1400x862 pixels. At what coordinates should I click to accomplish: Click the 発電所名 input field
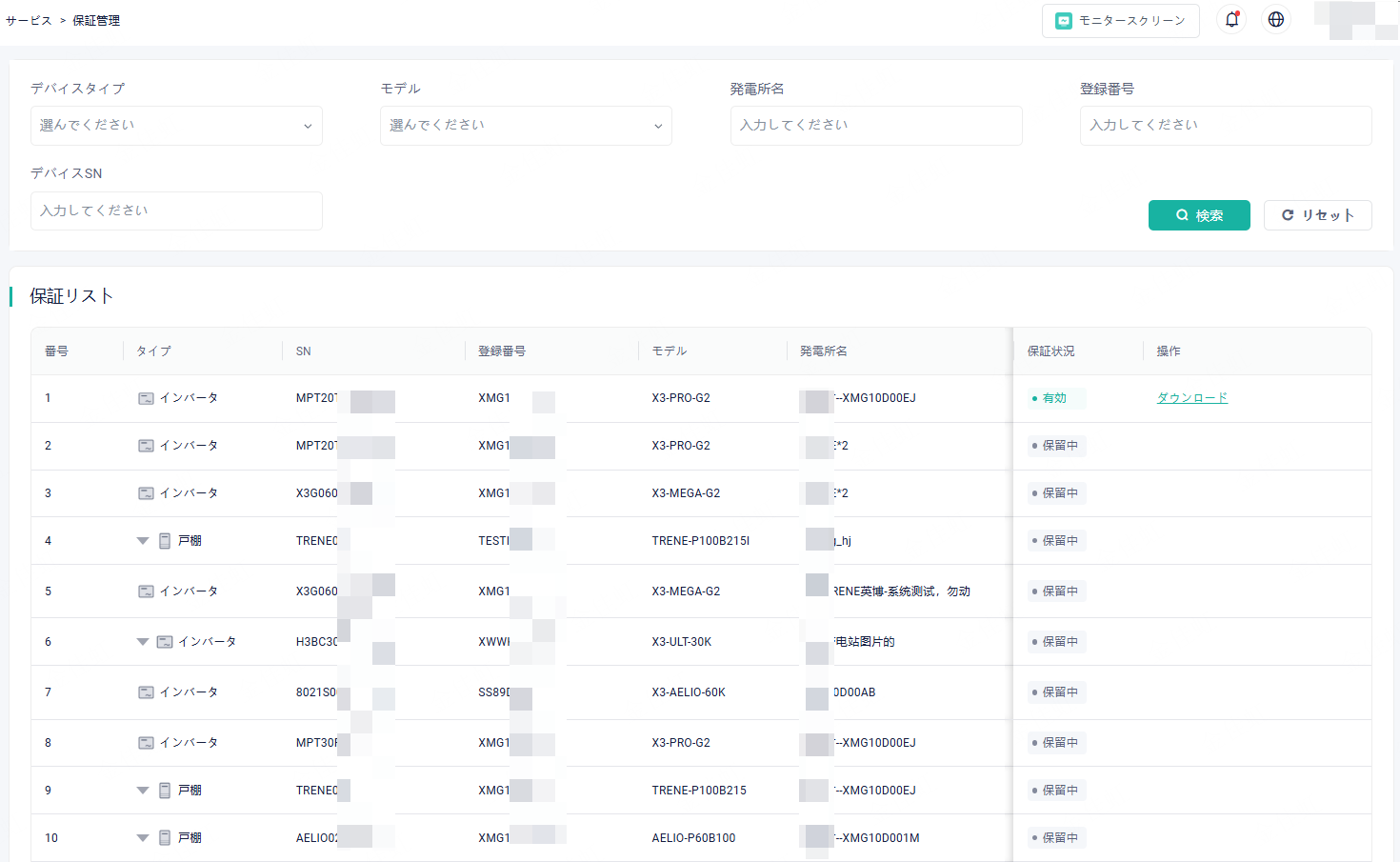[876, 125]
